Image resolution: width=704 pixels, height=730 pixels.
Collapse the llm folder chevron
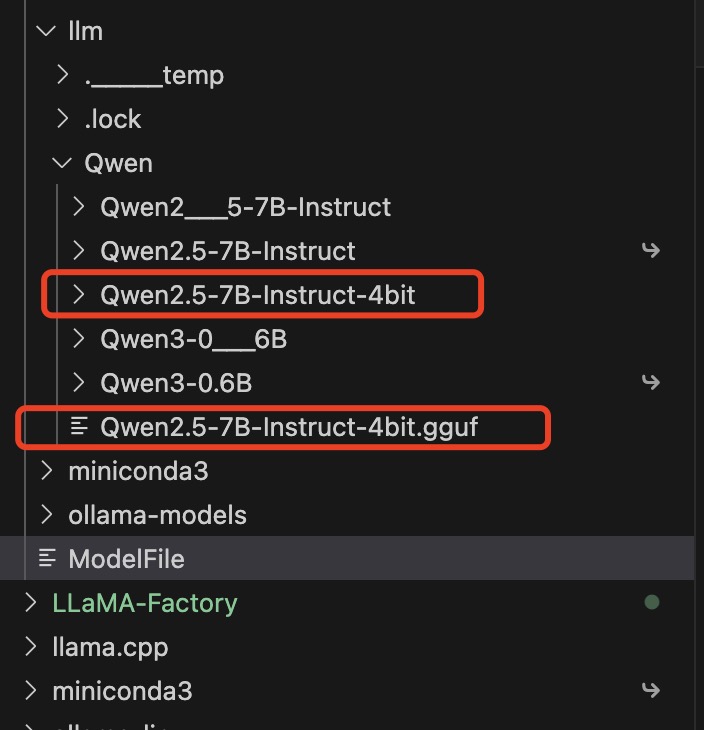(x=45, y=31)
